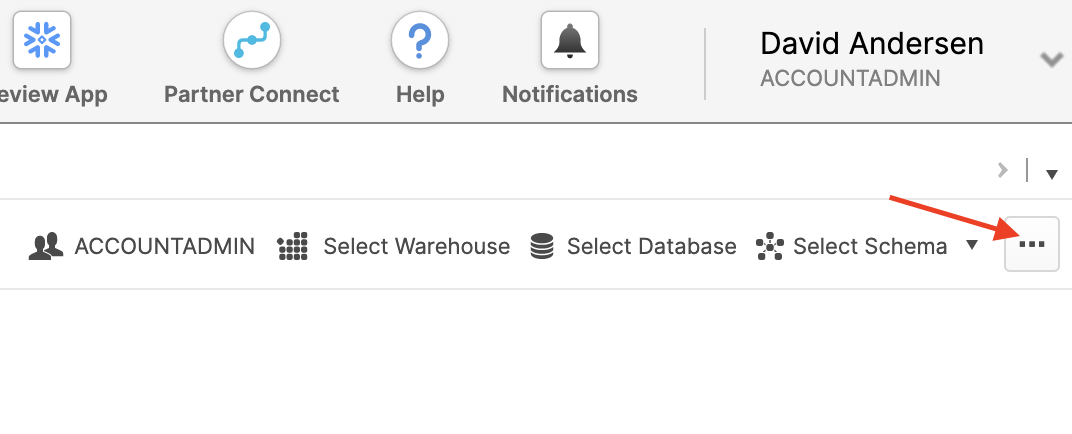Choose the Select Schema option

869,246
